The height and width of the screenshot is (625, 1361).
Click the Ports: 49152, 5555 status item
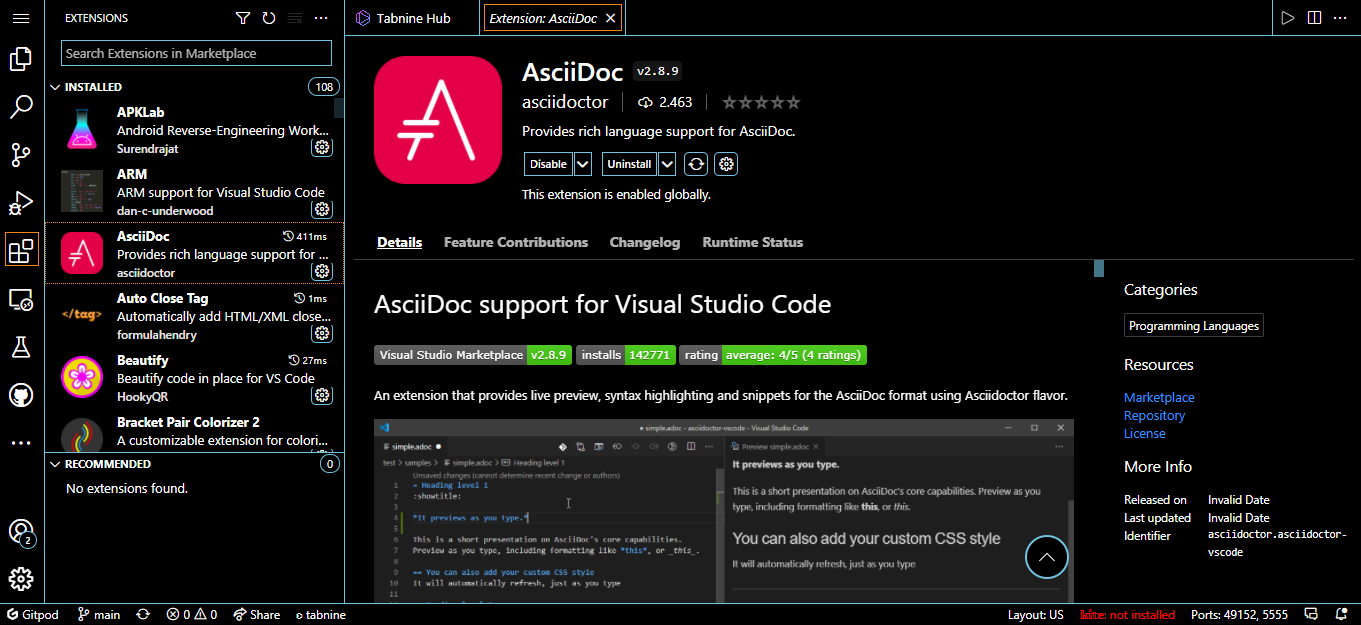[x=1240, y=615]
